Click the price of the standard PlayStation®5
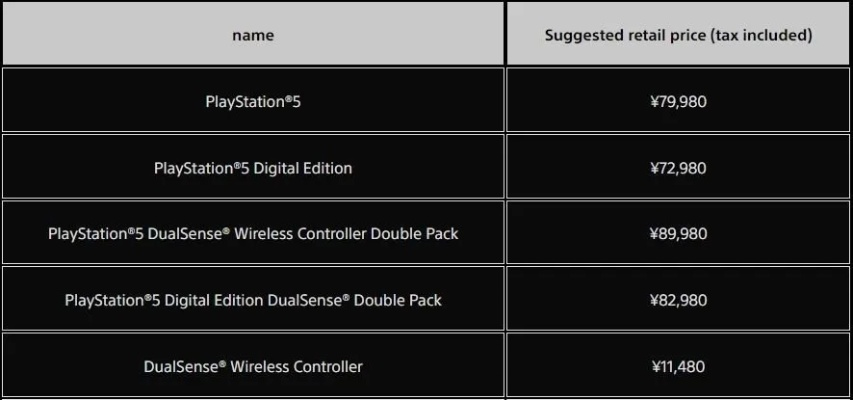Screen dimensions: 853x400 (x=678, y=101)
